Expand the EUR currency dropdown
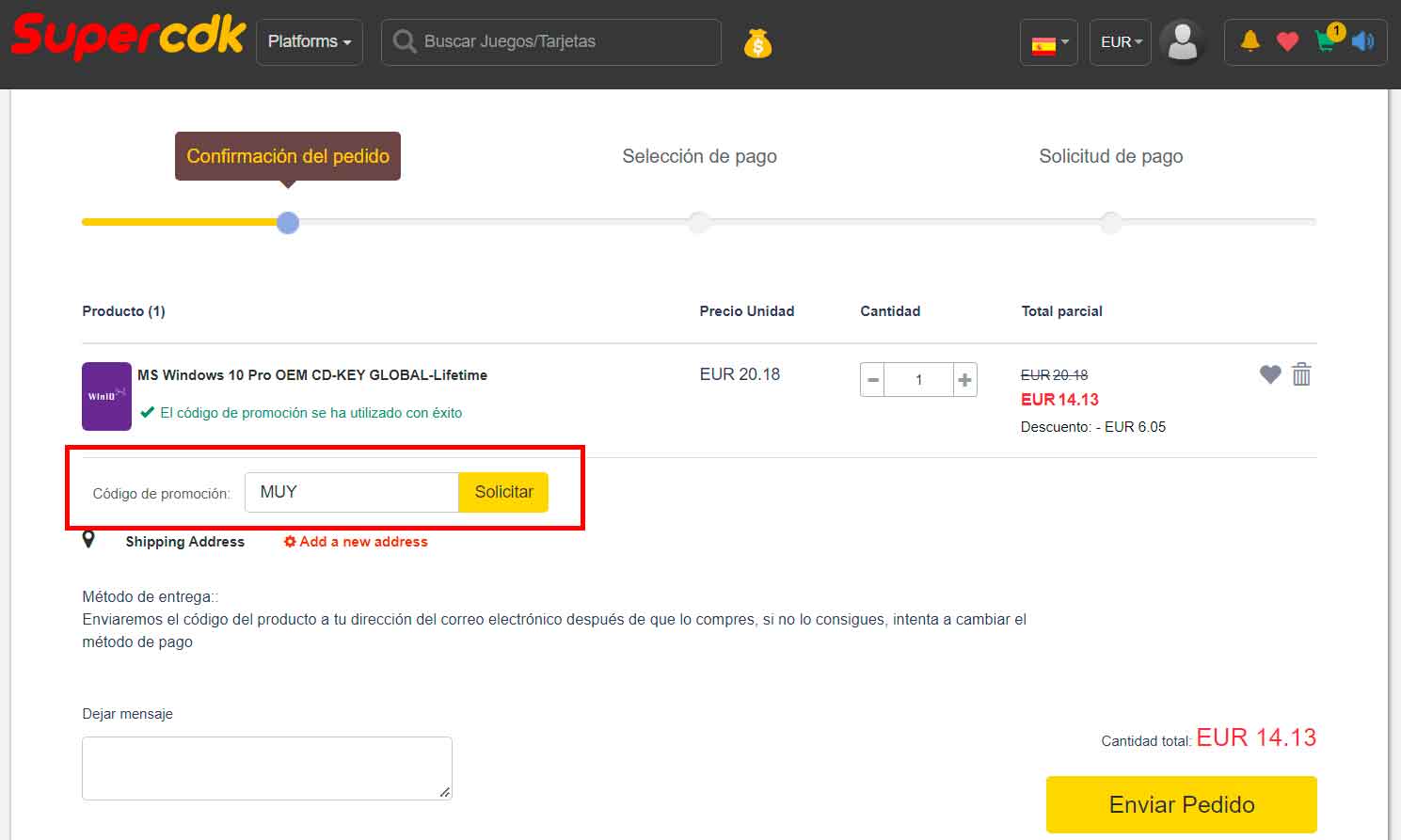 (1121, 42)
